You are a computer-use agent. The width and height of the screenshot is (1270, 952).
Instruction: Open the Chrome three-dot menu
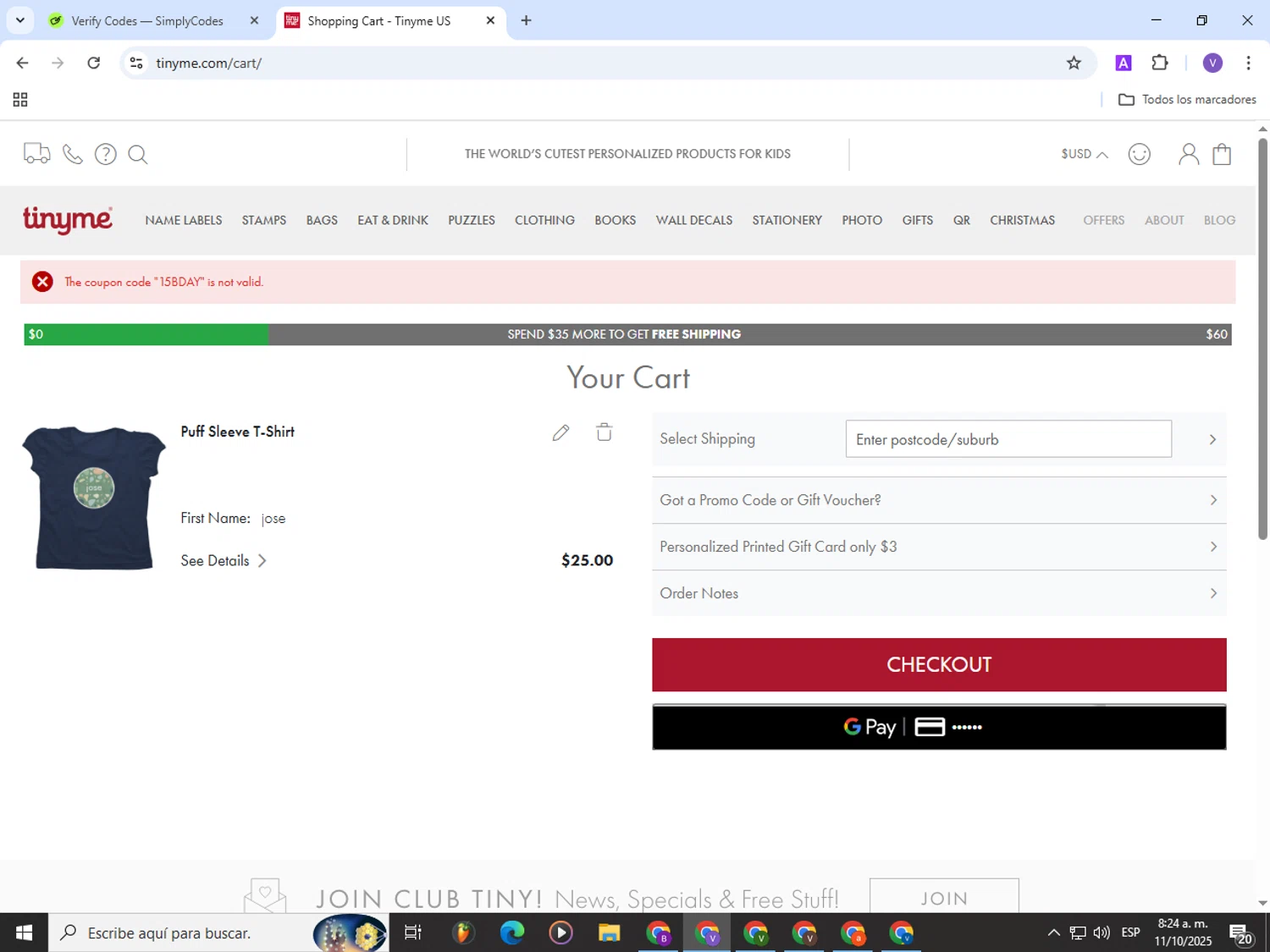(x=1248, y=63)
